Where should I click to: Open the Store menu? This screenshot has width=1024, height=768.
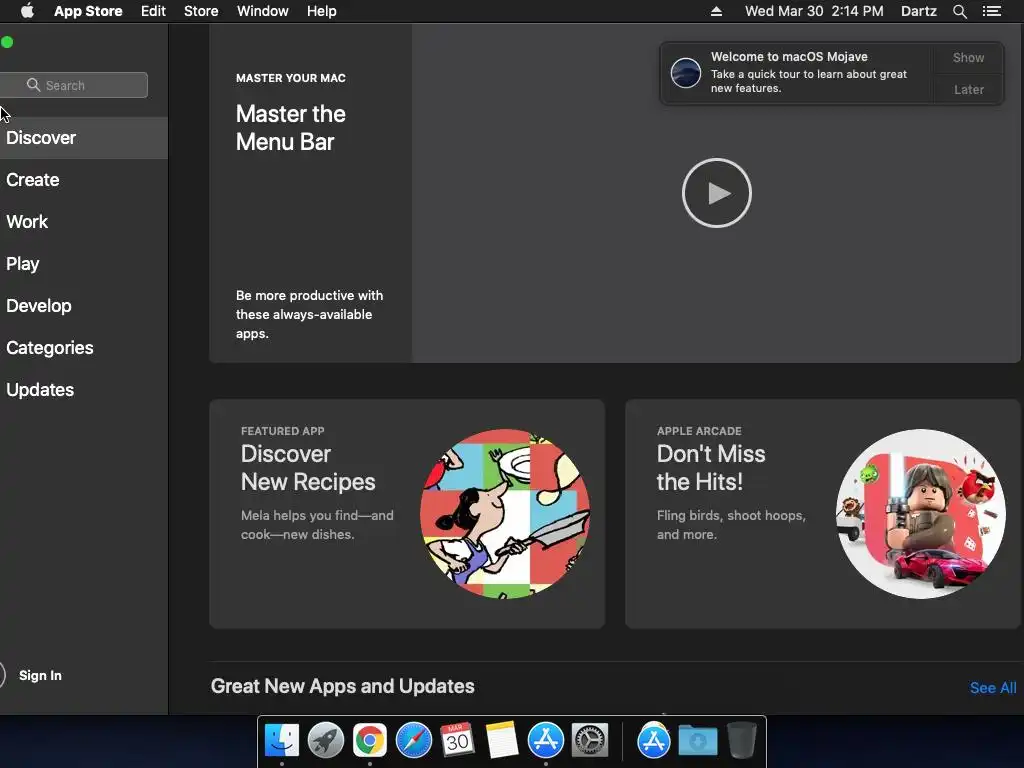point(201,11)
